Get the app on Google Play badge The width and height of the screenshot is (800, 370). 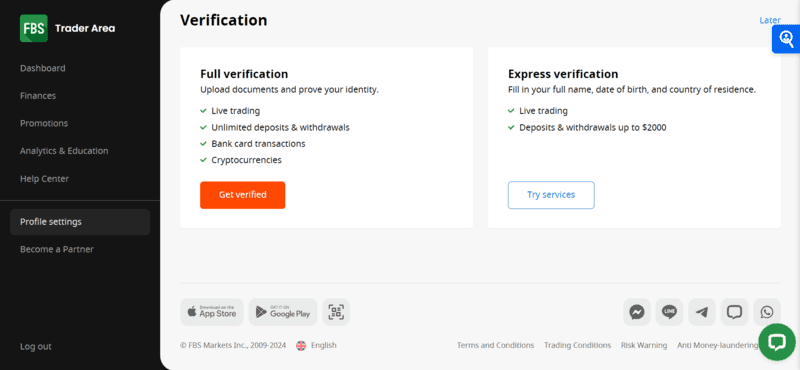tap(283, 312)
